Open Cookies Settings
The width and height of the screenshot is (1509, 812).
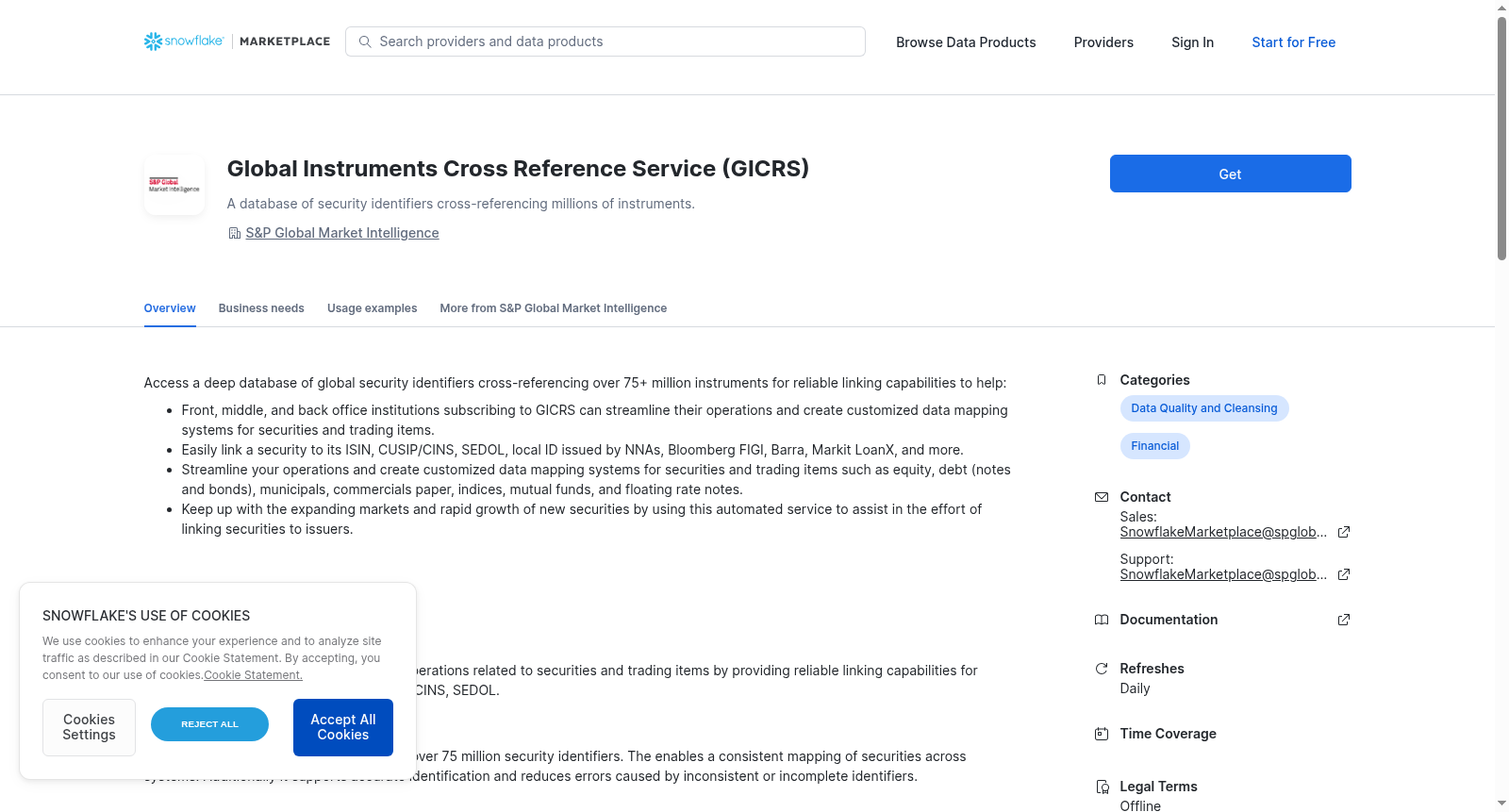[89, 727]
